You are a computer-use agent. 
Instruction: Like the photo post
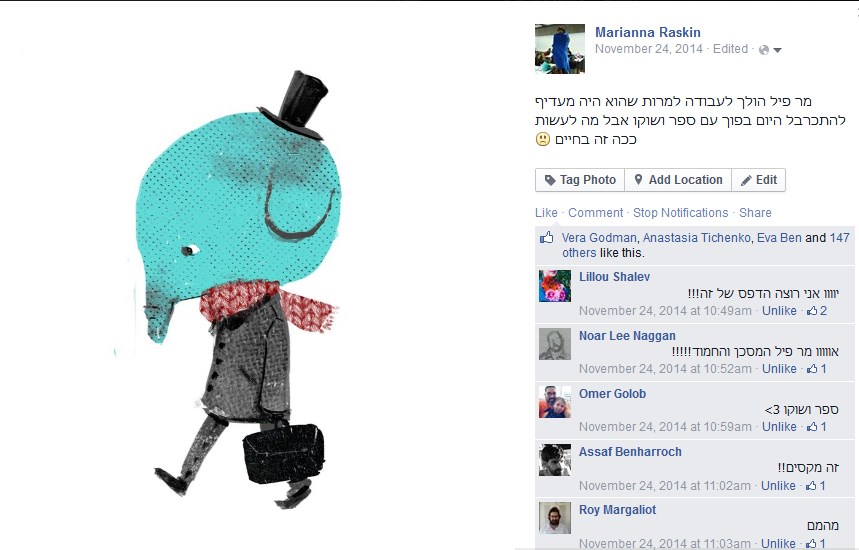[546, 213]
